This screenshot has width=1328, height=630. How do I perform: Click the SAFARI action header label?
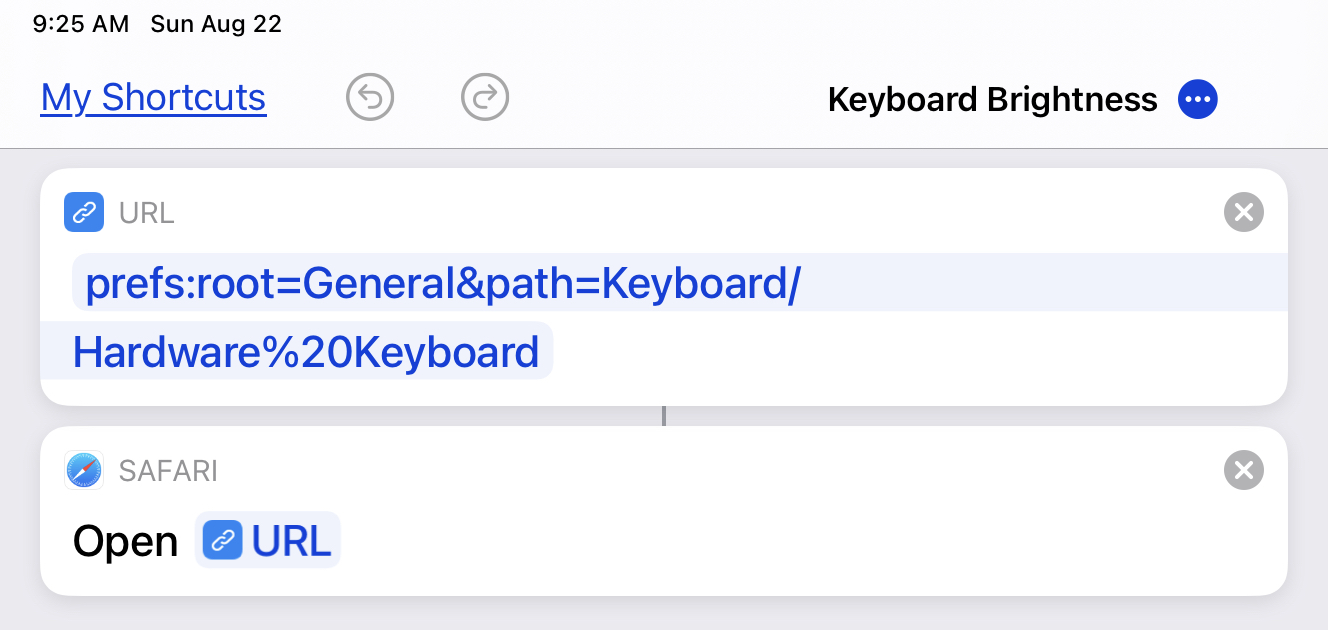point(168,471)
